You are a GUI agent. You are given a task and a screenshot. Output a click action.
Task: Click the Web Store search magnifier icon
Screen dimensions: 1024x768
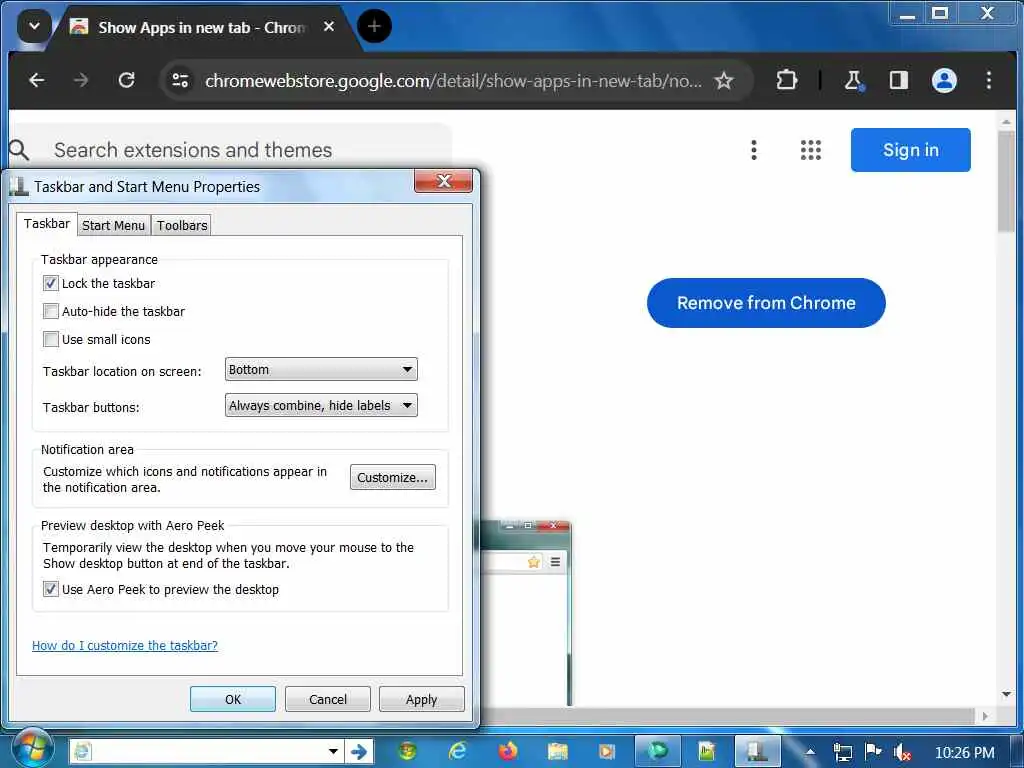coord(19,150)
